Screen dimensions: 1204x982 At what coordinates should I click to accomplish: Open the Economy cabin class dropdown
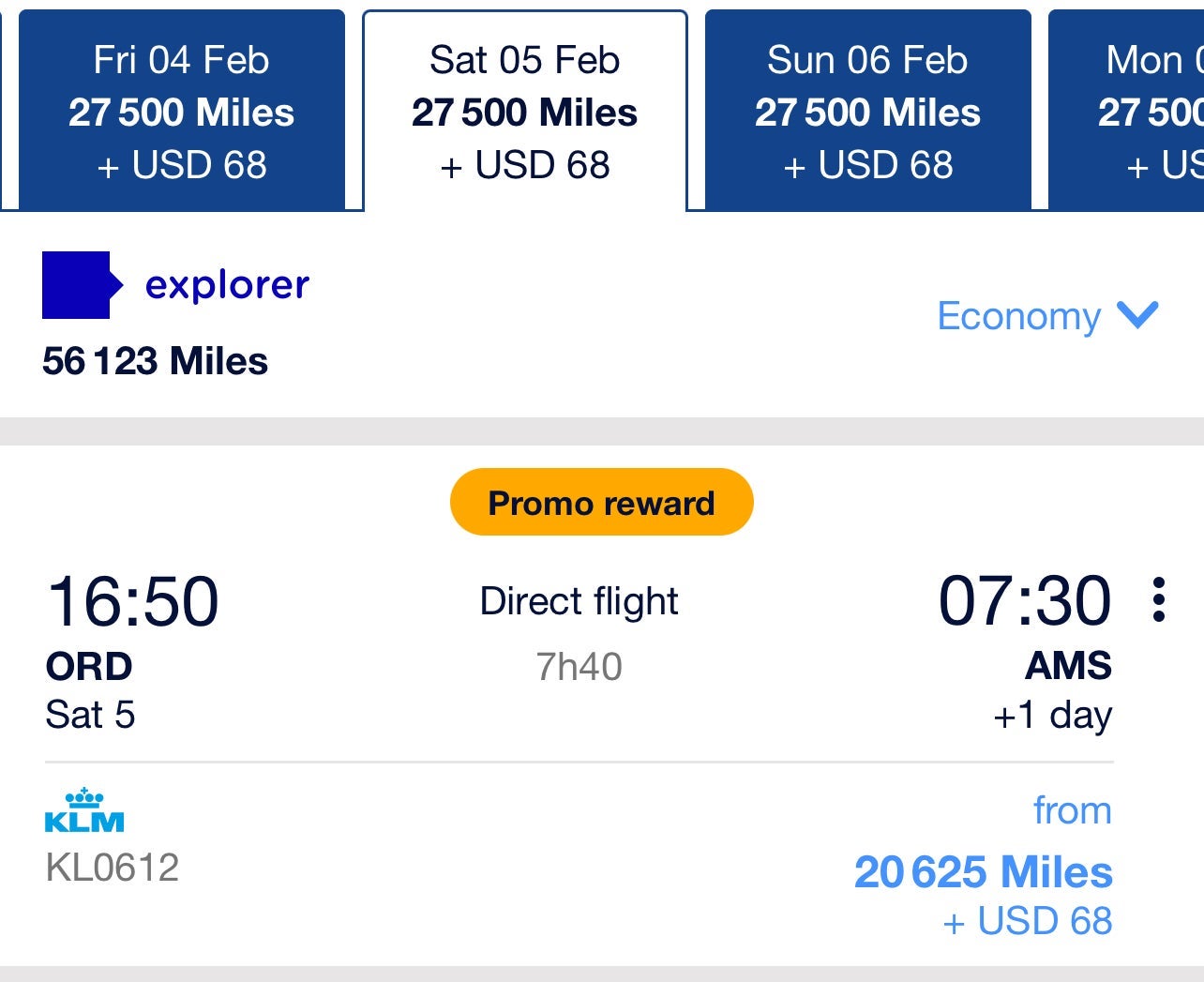click(1018, 316)
